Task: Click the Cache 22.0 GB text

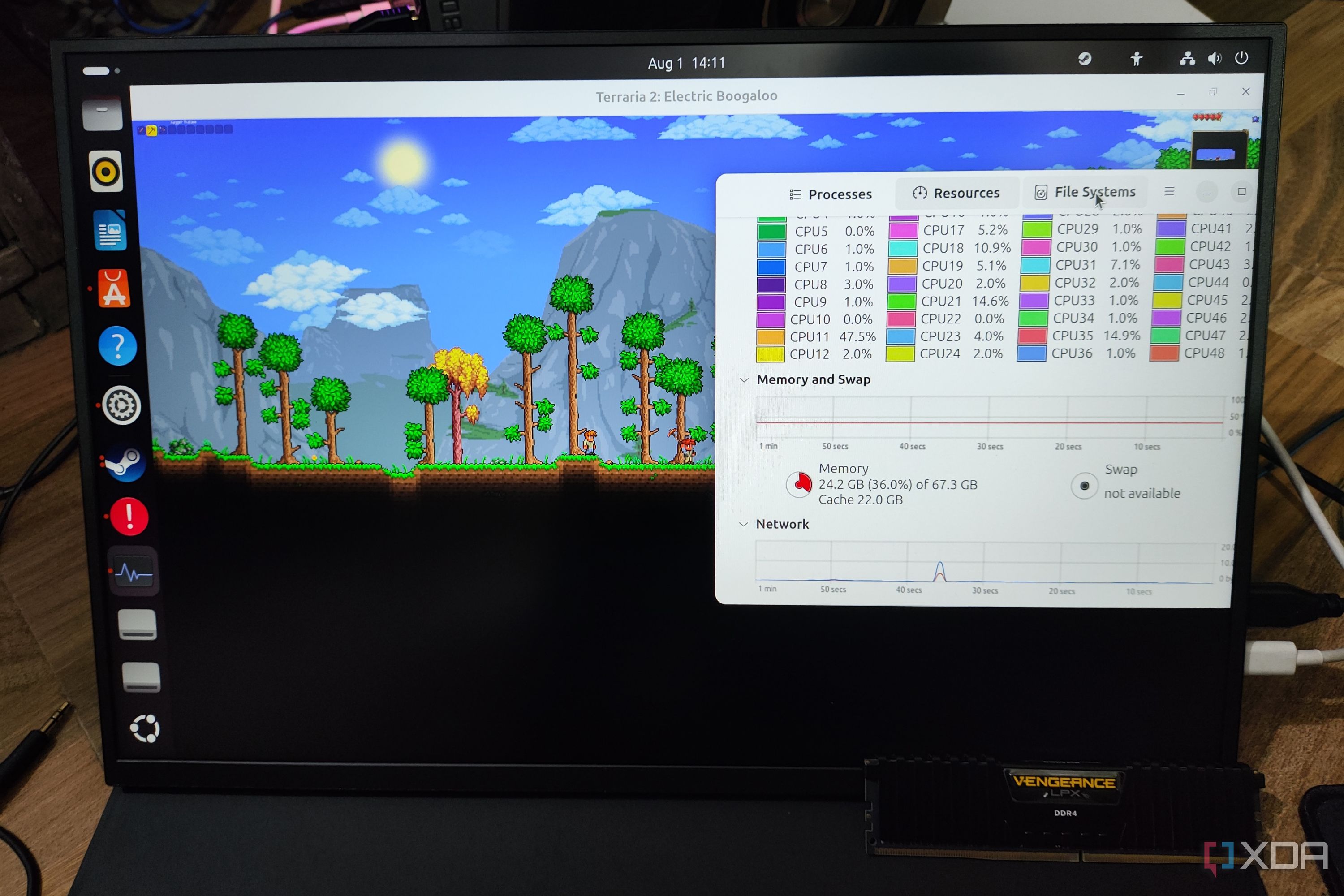Action: tap(860, 500)
